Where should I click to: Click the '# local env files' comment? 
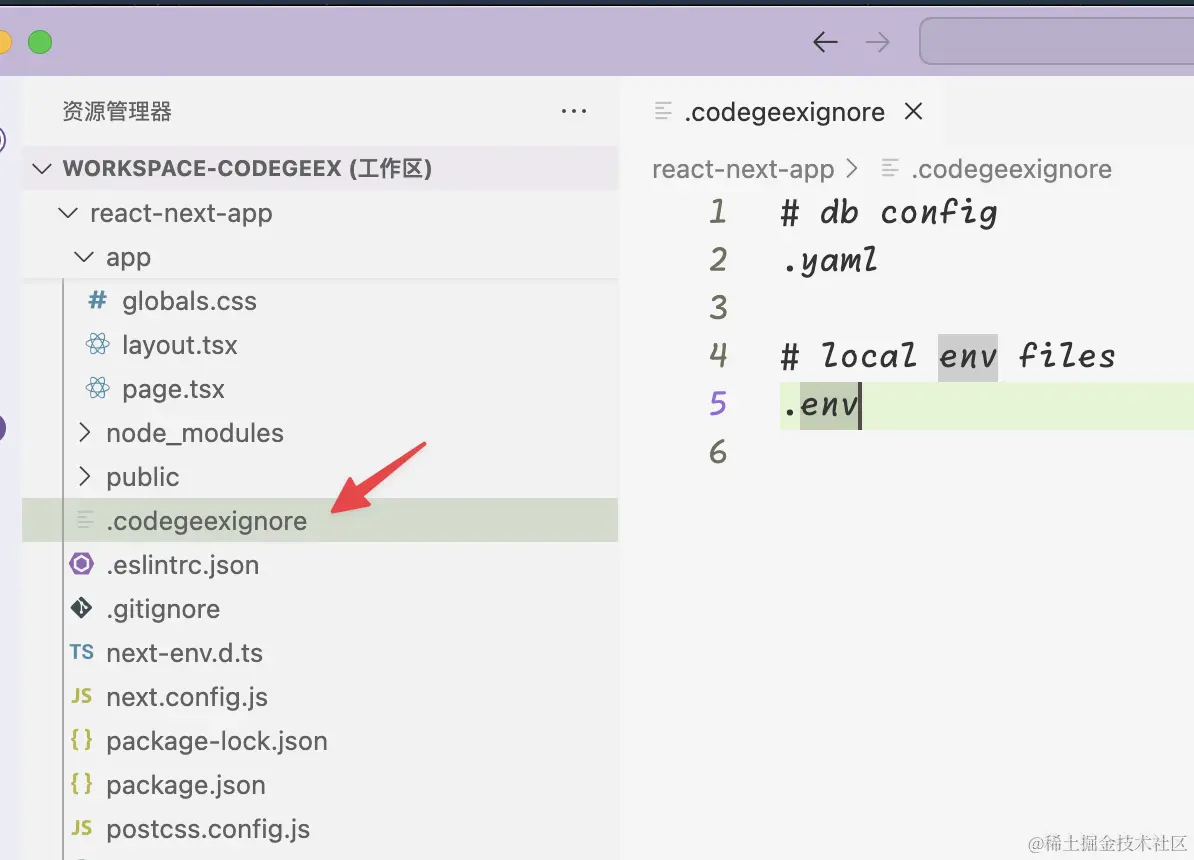click(x=948, y=356)
